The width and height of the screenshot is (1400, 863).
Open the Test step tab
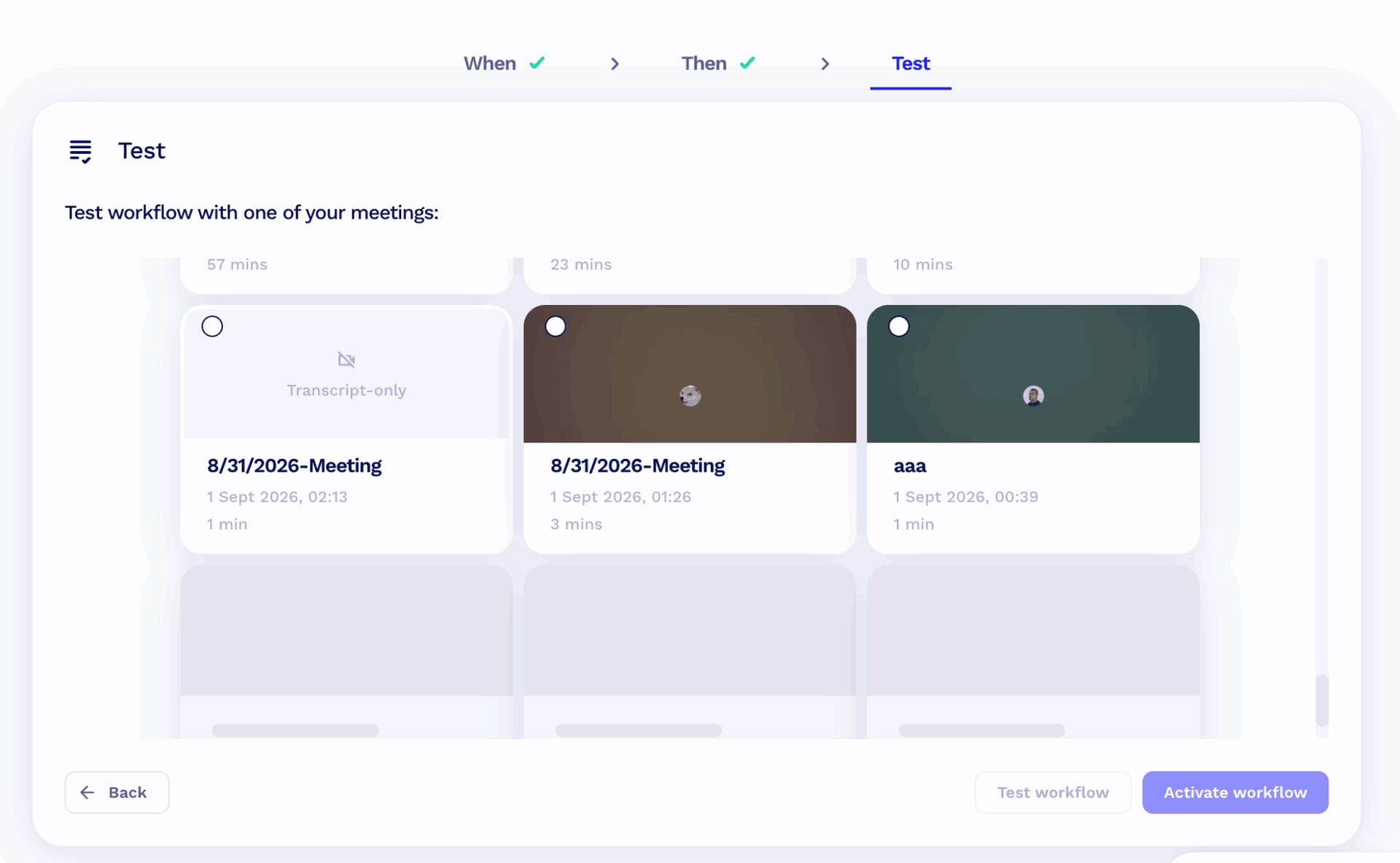(x=911, y=63)
